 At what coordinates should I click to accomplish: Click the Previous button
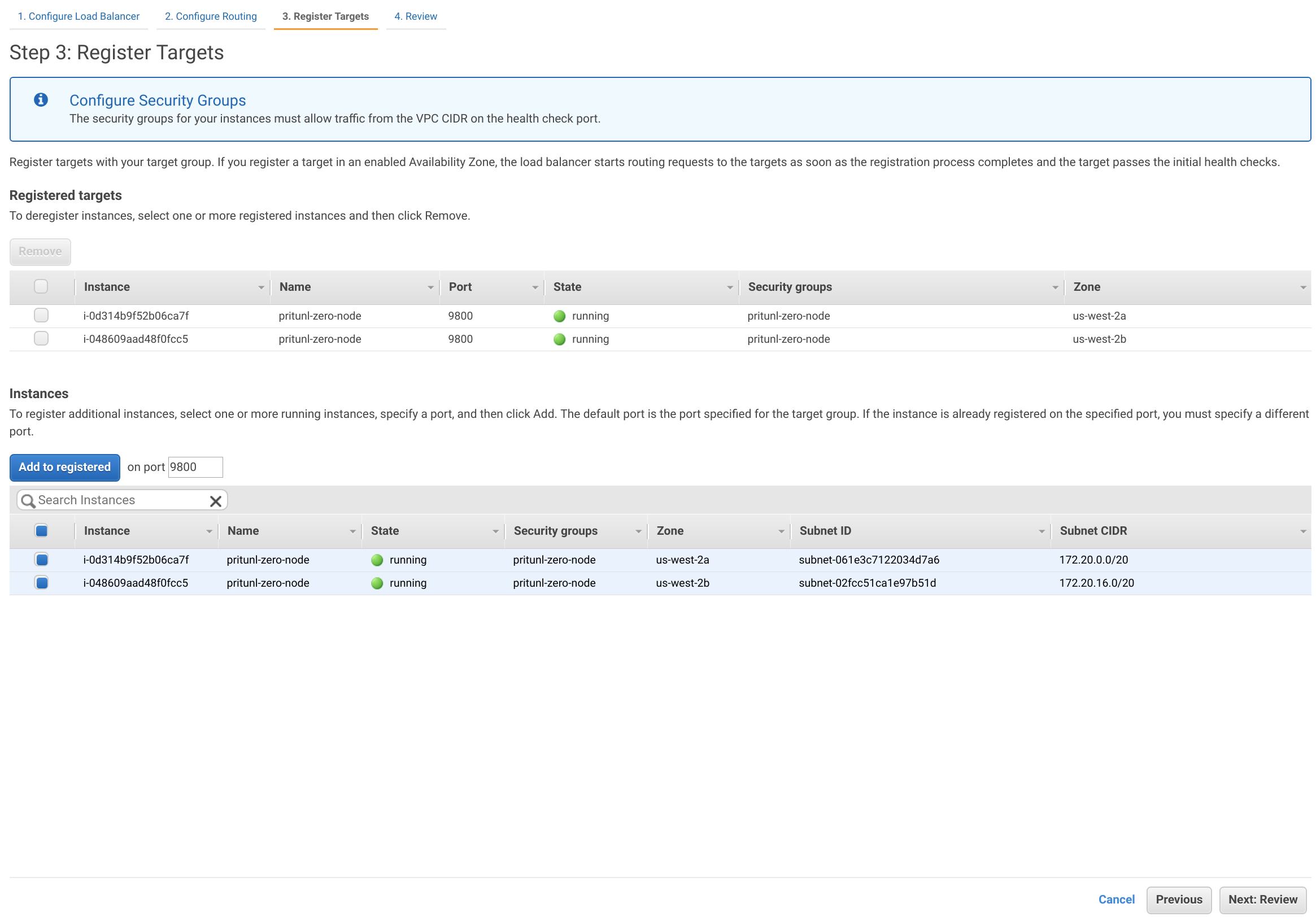tap(1178, 900)
